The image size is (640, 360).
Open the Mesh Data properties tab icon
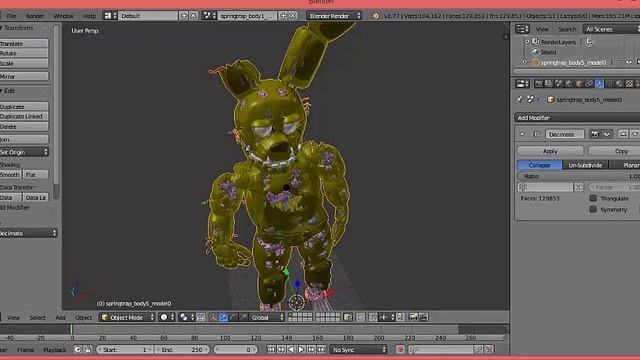609,84
